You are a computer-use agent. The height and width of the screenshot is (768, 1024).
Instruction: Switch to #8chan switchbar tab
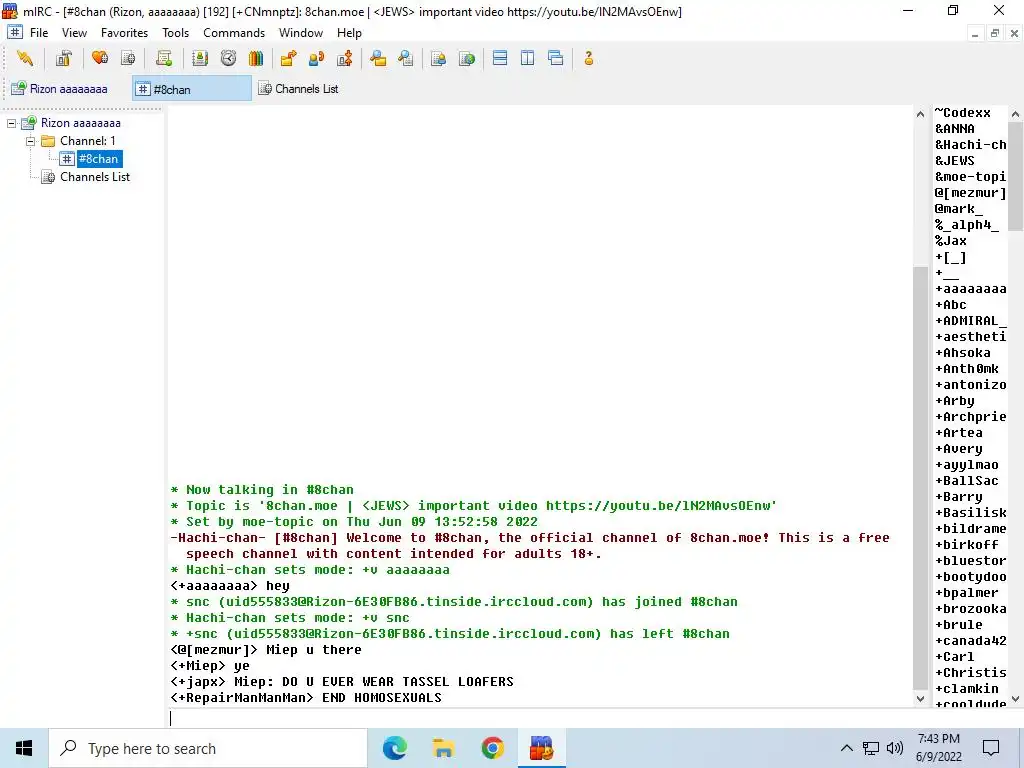click(191, 89)
